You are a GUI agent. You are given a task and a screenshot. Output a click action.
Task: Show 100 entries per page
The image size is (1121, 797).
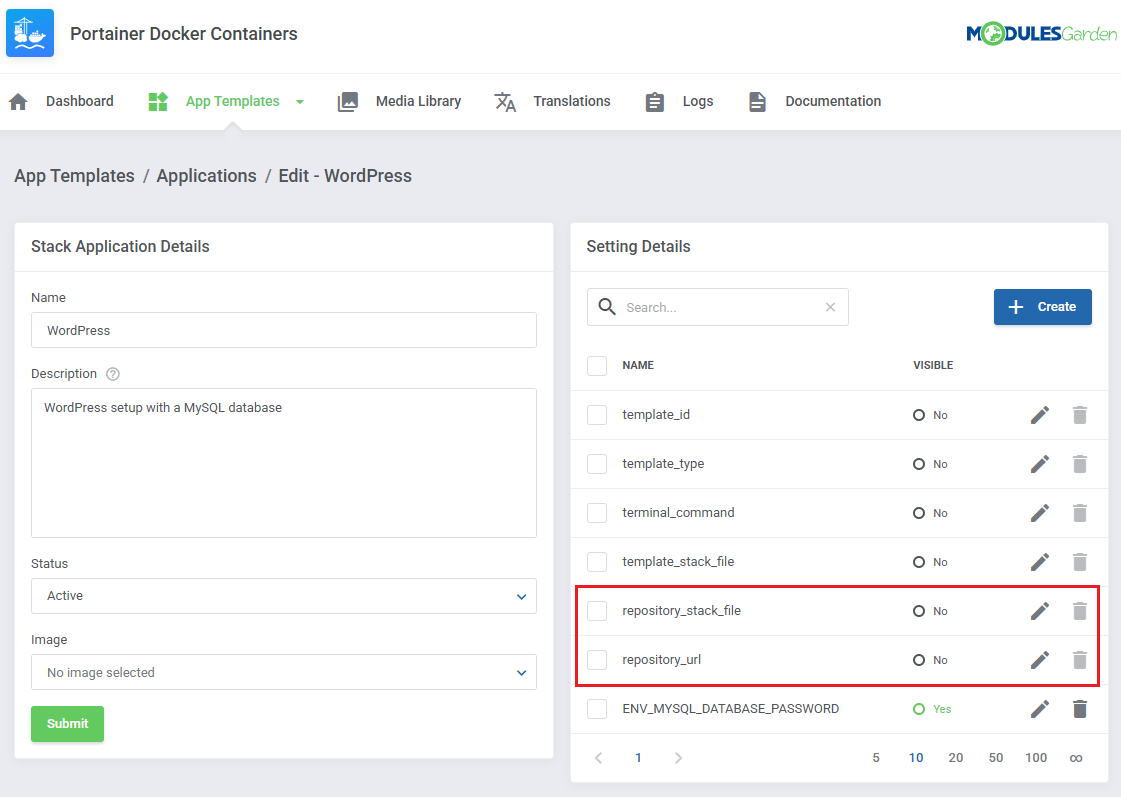click(x=1036, y=758)
